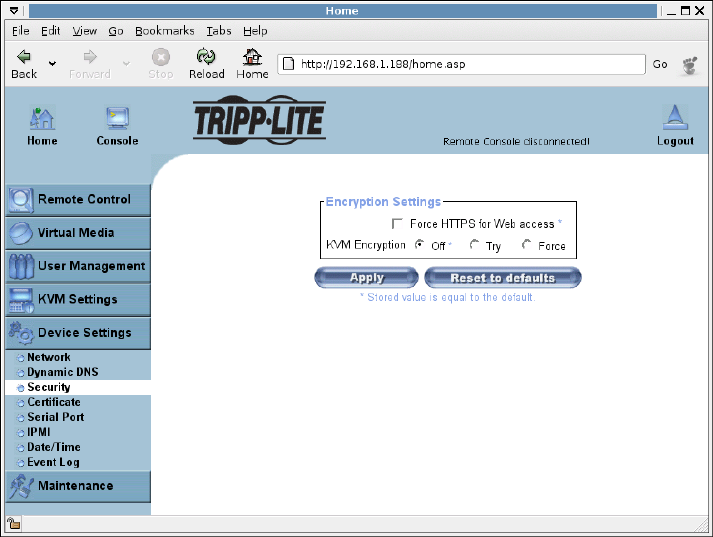Click the Logout icon
Screen dimensions: 713x537
[x=675, y=118]
